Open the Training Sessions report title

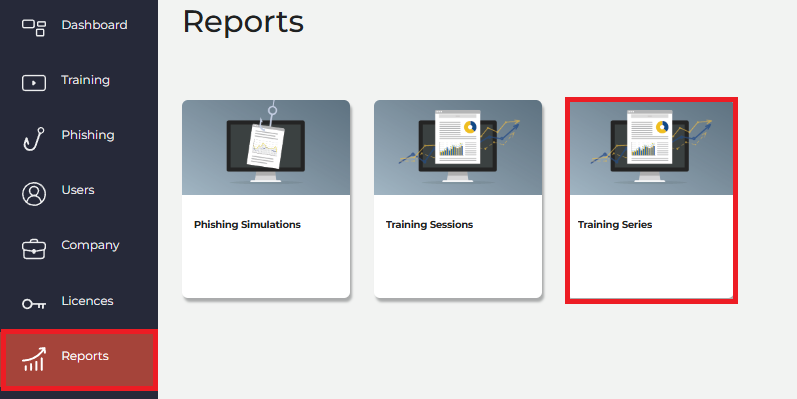(x=430, y=225)
